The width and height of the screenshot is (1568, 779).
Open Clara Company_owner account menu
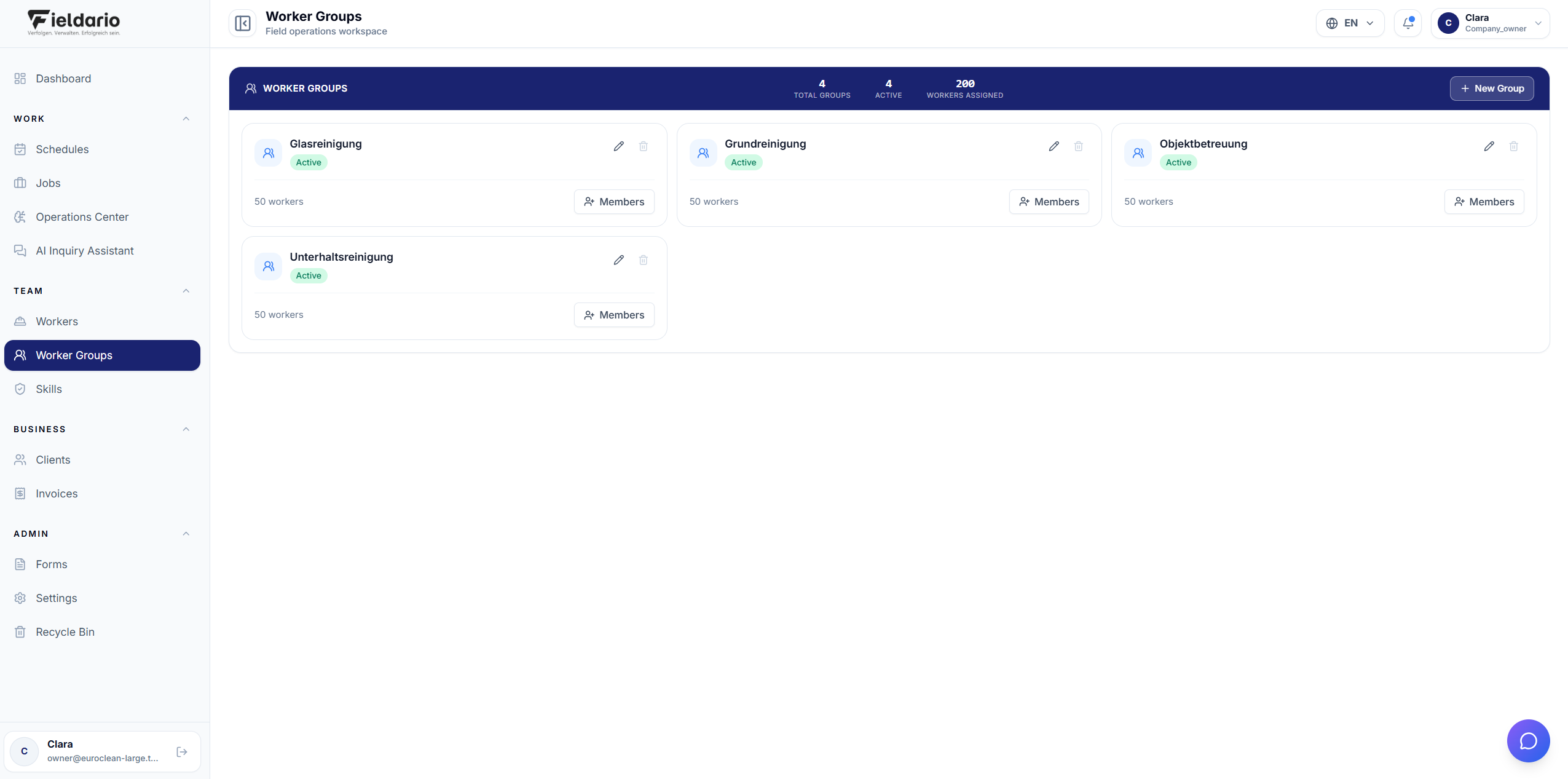[x=1490, y=23]
